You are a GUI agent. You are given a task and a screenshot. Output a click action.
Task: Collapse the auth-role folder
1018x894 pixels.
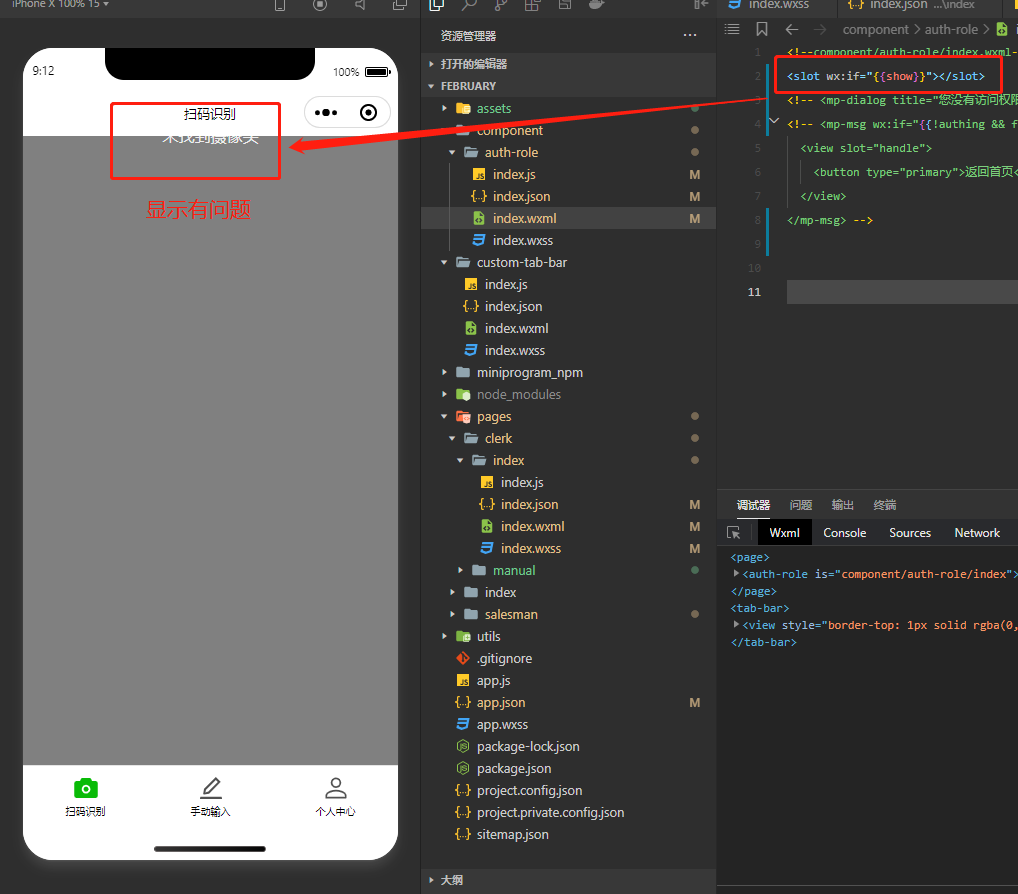click(453, 153)
